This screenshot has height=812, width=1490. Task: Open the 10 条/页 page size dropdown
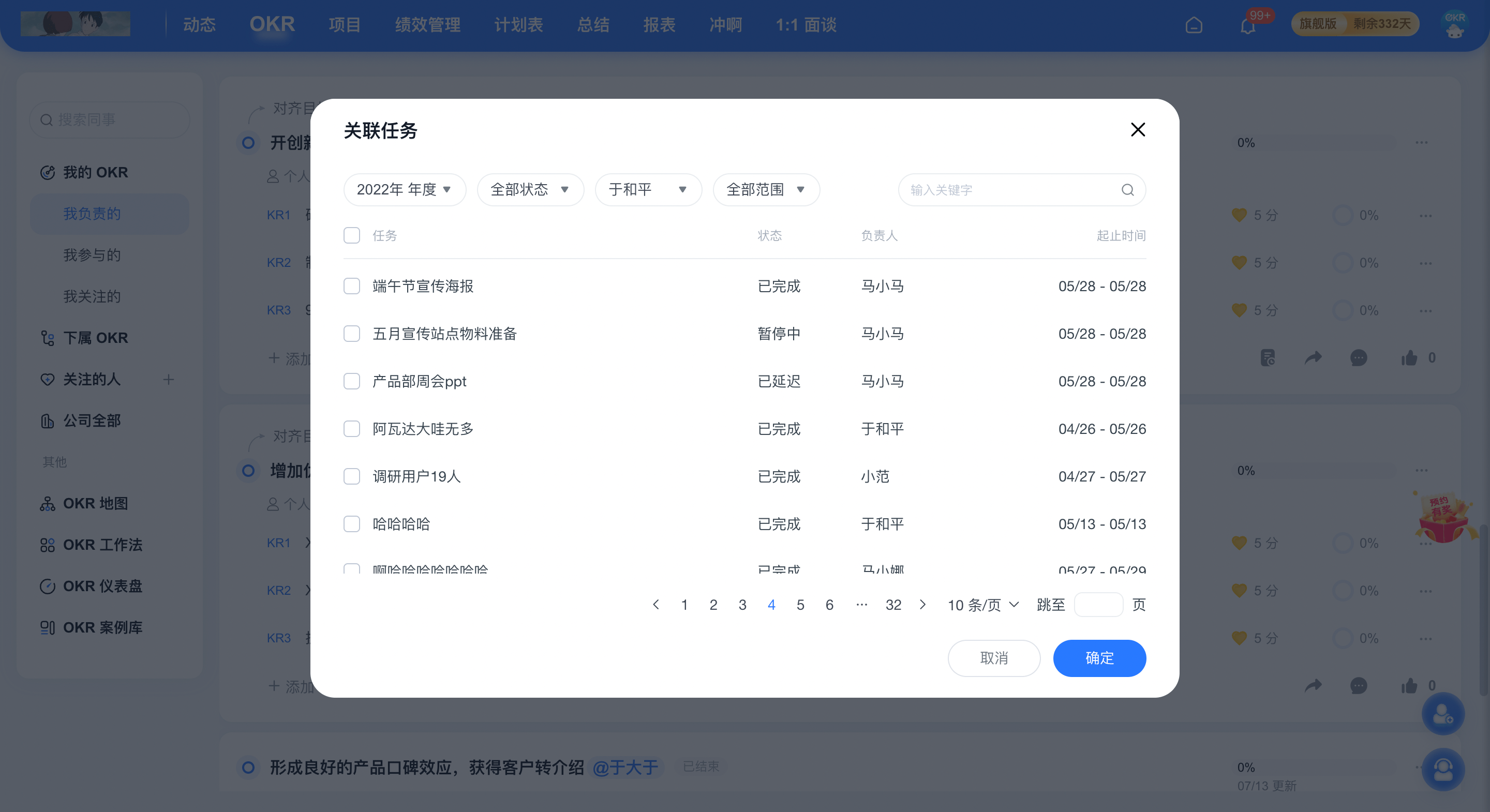[x=983, y=605]
